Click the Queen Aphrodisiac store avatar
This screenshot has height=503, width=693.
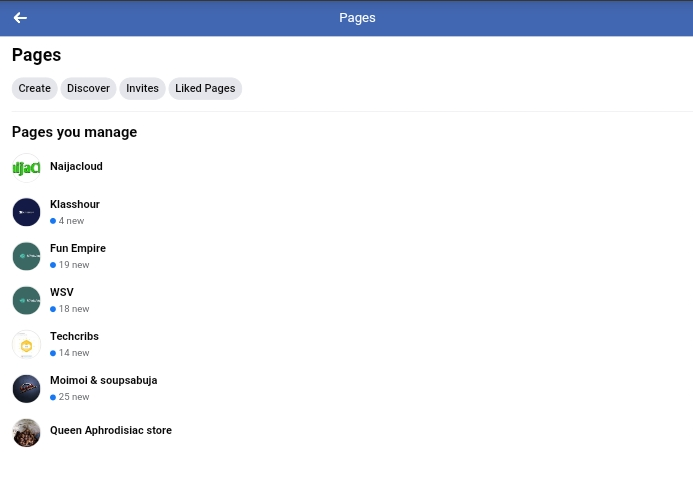27,433
